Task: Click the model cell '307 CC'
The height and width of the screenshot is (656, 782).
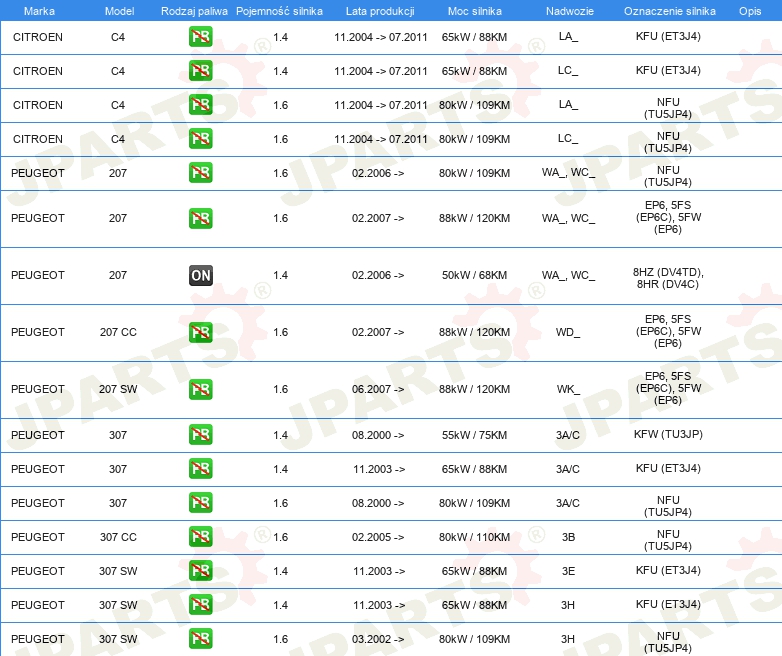Action: [x=118, y=537]
